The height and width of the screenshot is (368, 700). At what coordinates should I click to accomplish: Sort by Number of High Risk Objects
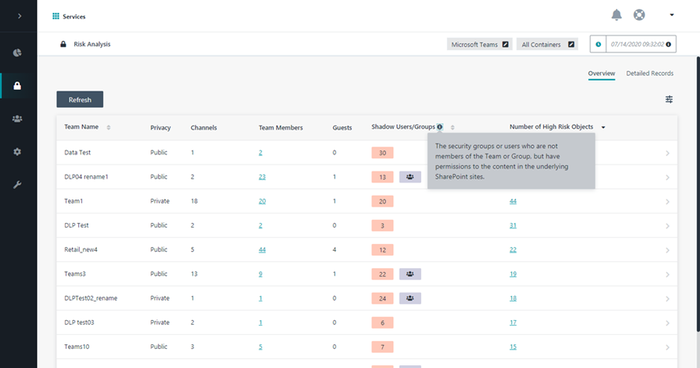pos(603,127)
